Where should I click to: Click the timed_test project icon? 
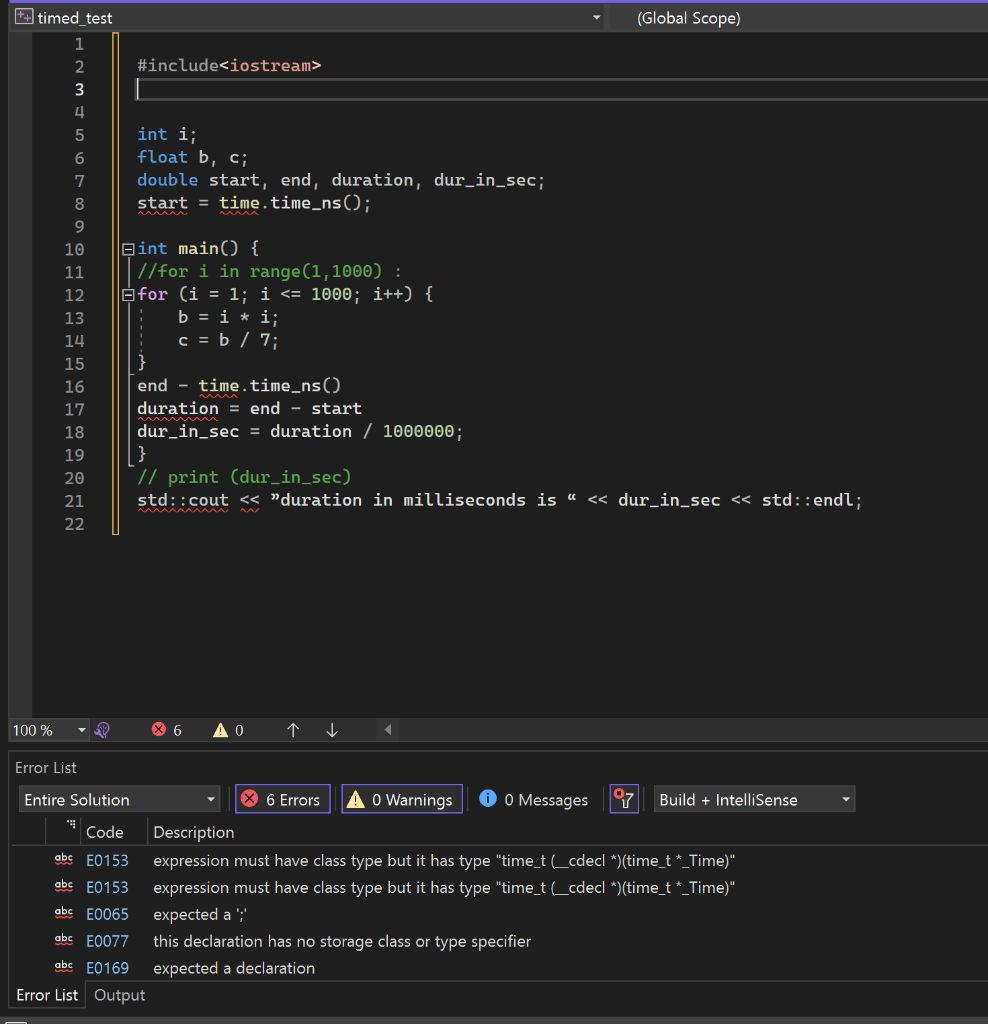(x=24, y=17)
